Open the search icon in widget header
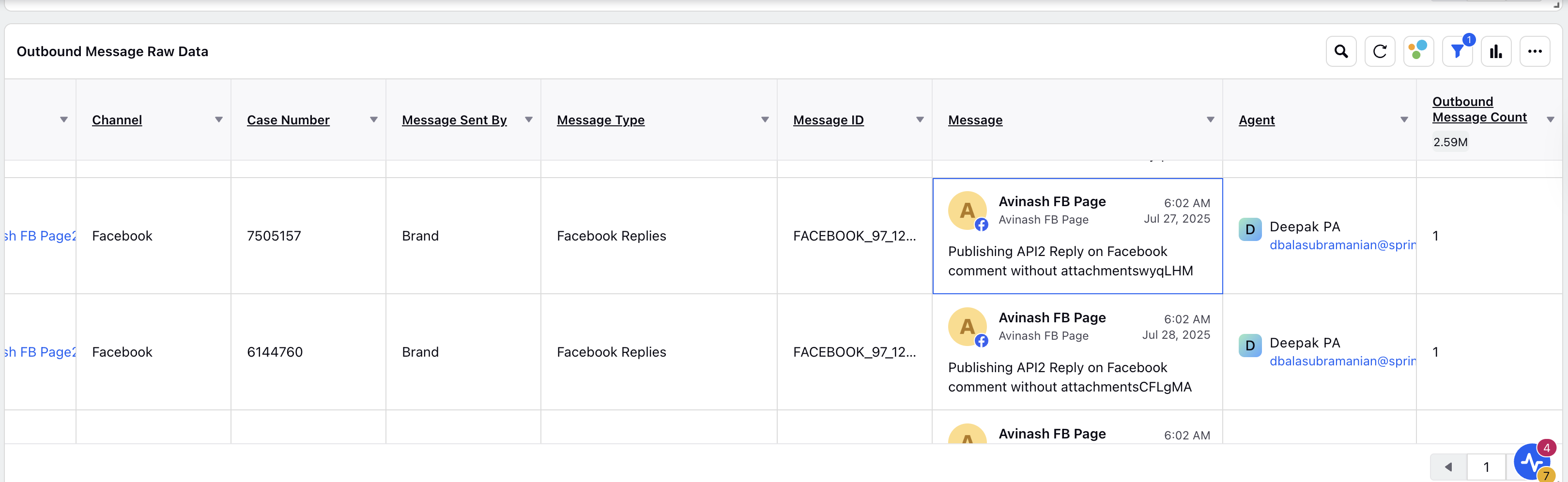1568x482 pixels. click(1341, 52)
